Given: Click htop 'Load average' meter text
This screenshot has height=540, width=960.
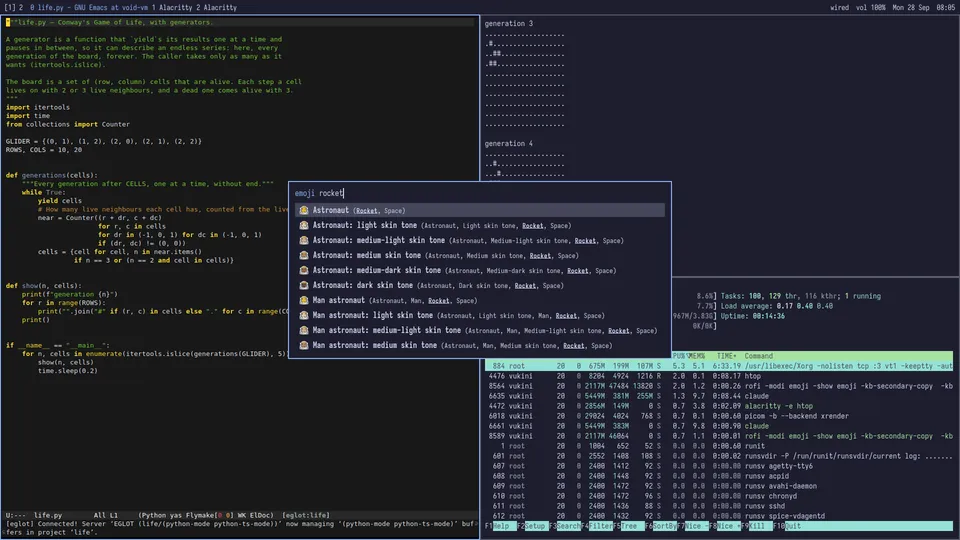Looking at the screenshot, I should click(776, 306).
